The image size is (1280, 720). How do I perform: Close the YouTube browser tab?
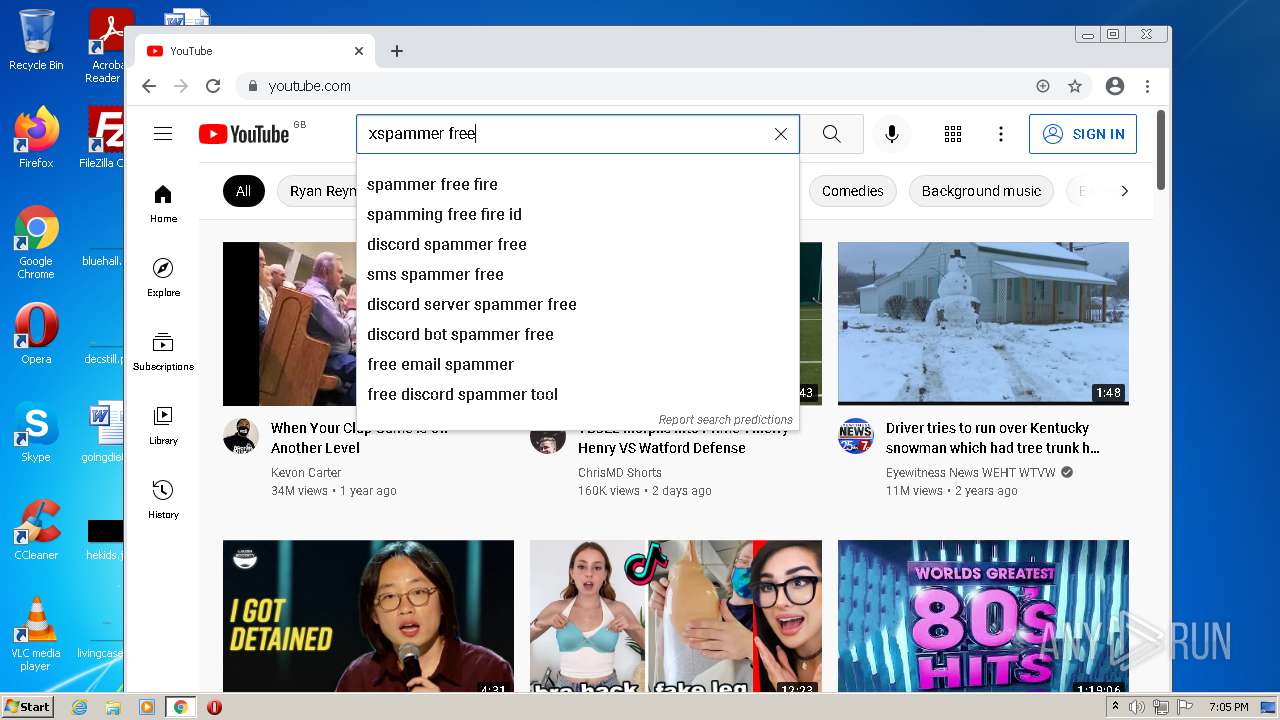coord(359,51)
